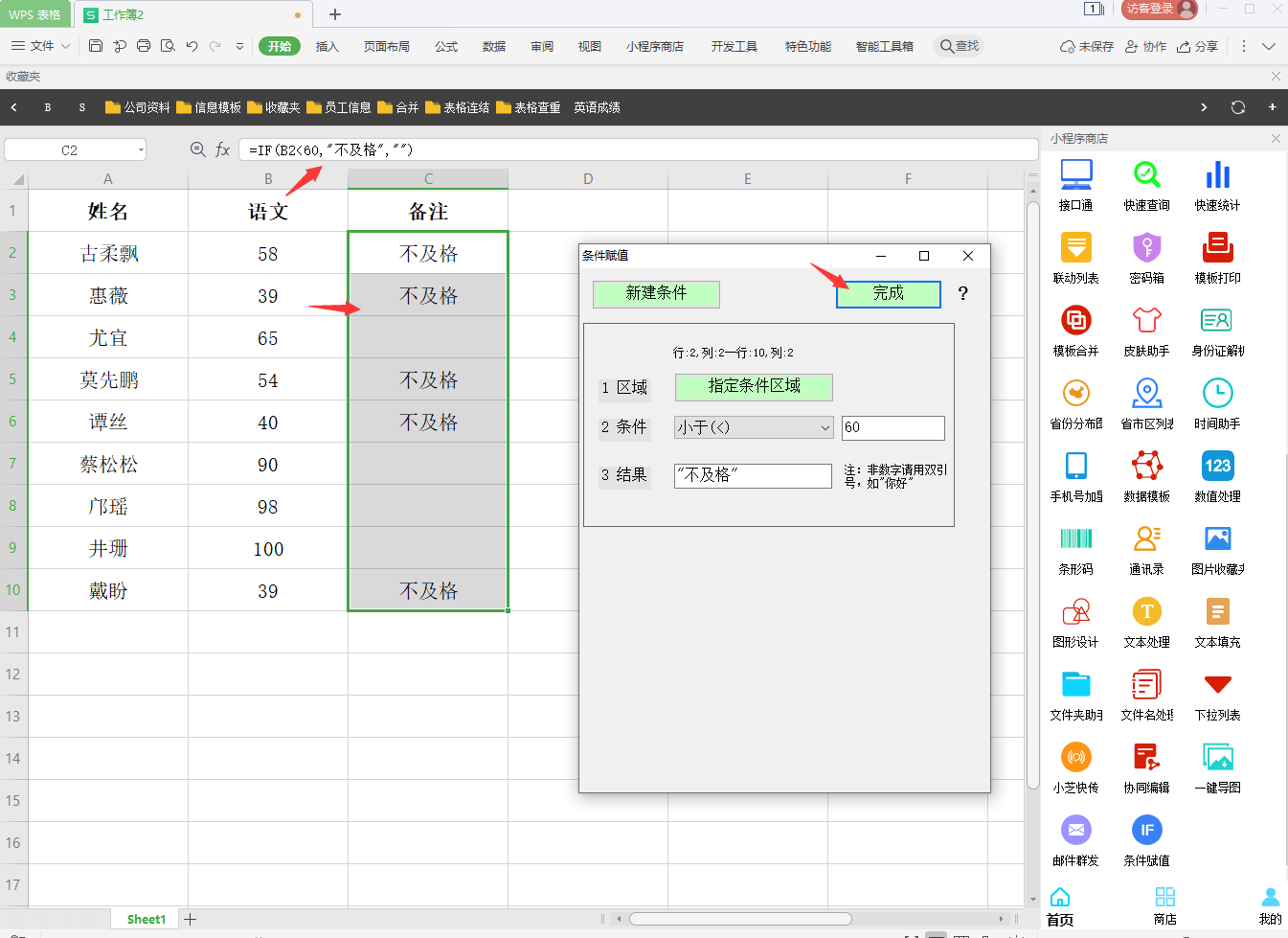1288x938 pixels.
Task: Click the formula bar input
Action: pos(639,149)
